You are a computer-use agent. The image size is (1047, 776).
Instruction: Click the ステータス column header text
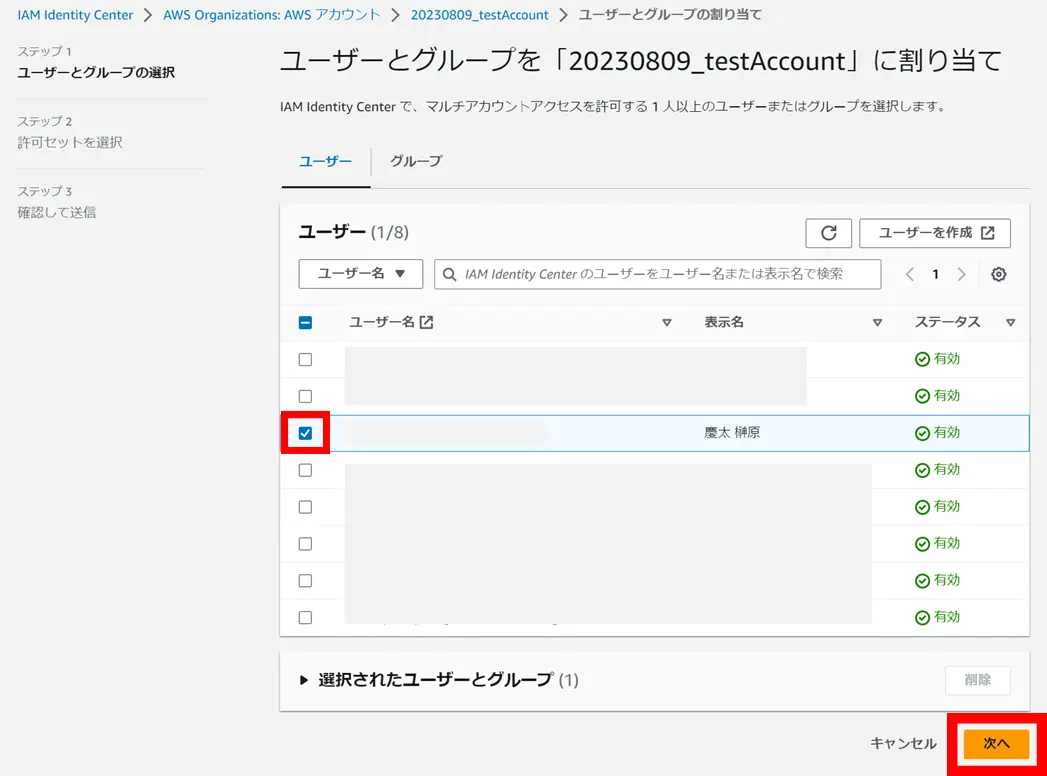[x=948, y=323]
